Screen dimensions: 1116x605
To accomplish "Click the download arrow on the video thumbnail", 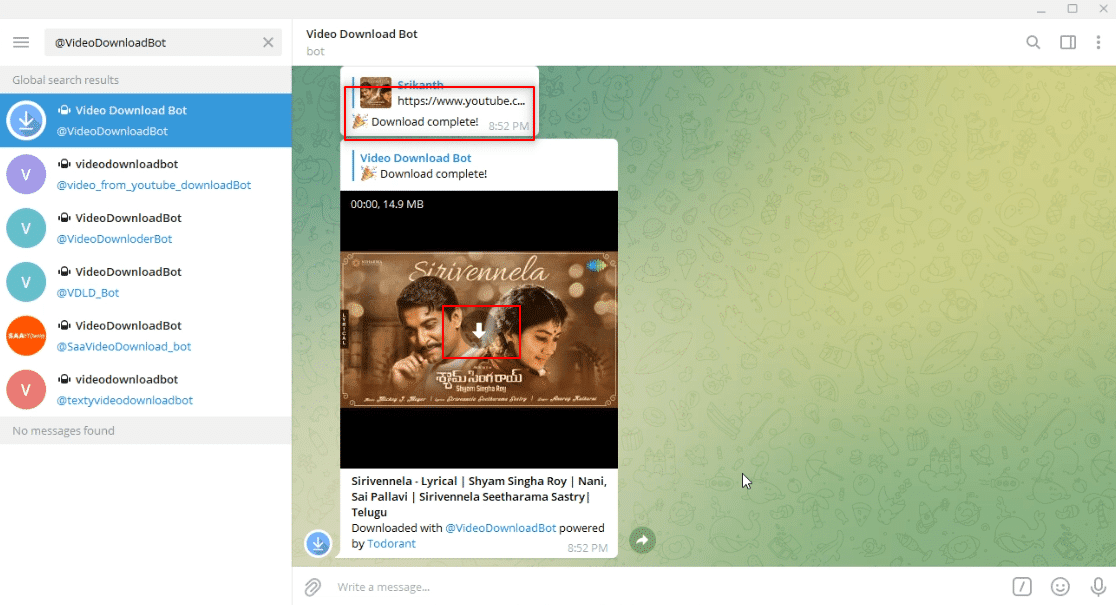I will pyautogui.click(x=480, y=332).
